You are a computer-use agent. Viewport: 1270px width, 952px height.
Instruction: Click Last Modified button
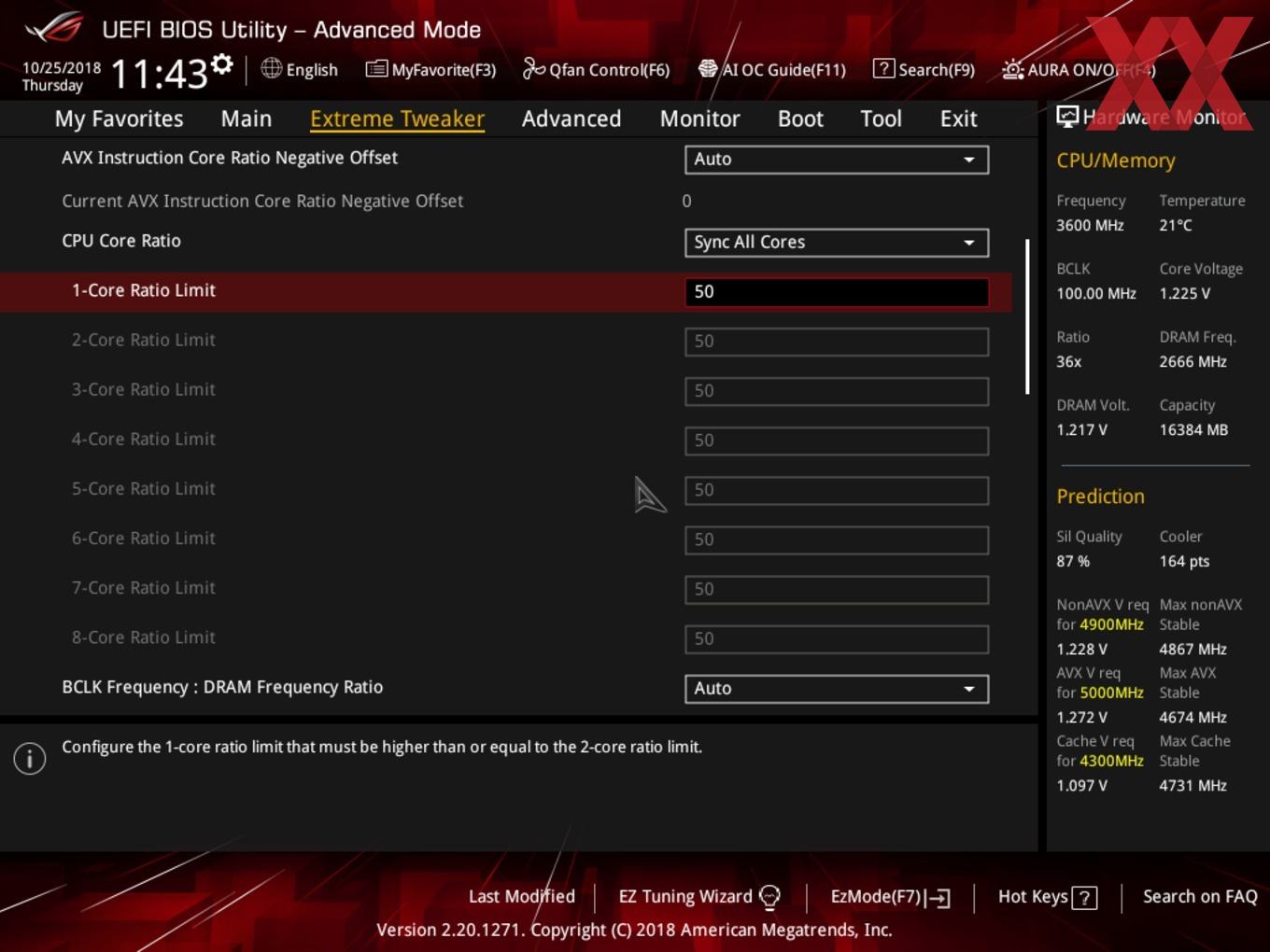(521, 896)
